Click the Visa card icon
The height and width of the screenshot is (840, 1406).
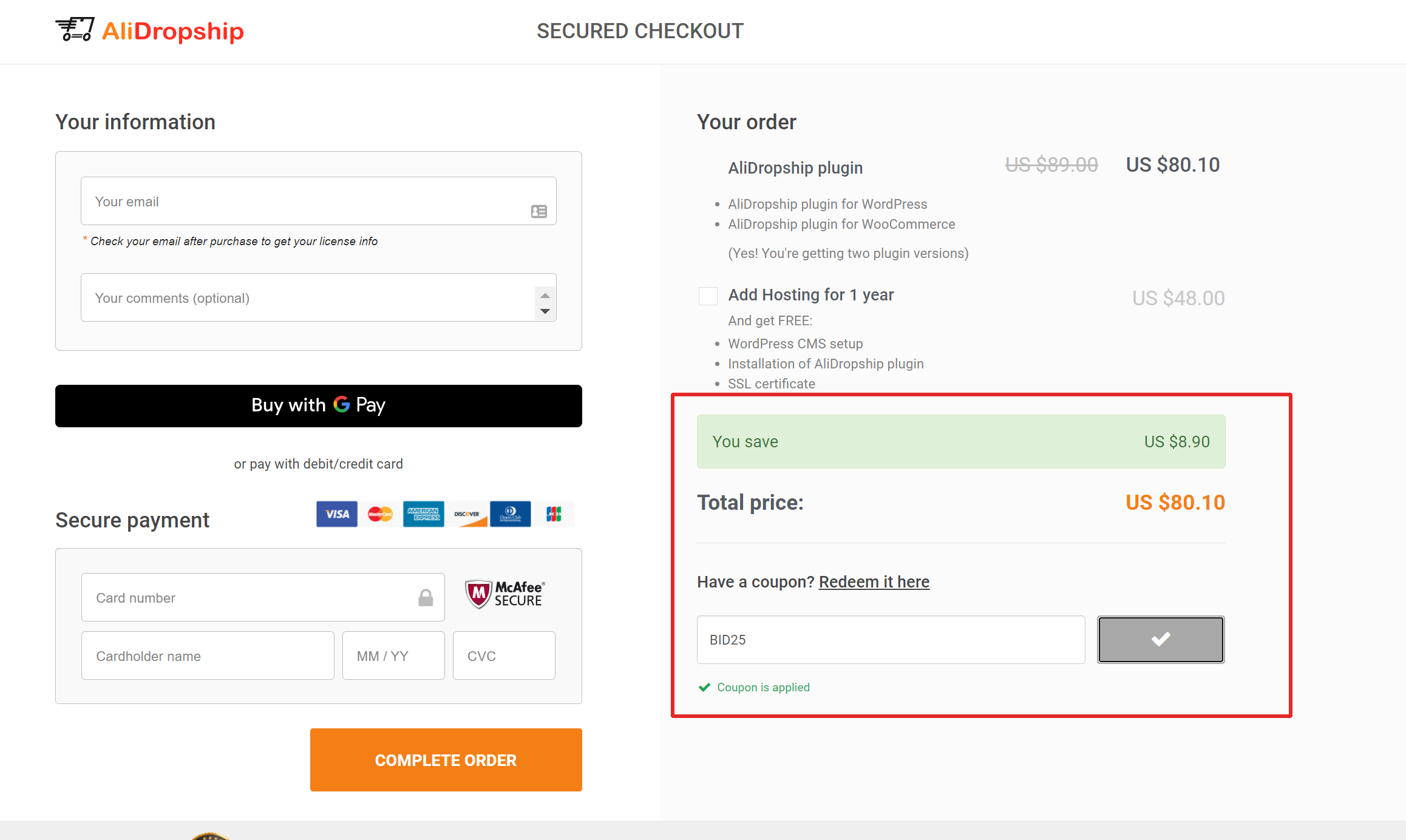point(336,513)
